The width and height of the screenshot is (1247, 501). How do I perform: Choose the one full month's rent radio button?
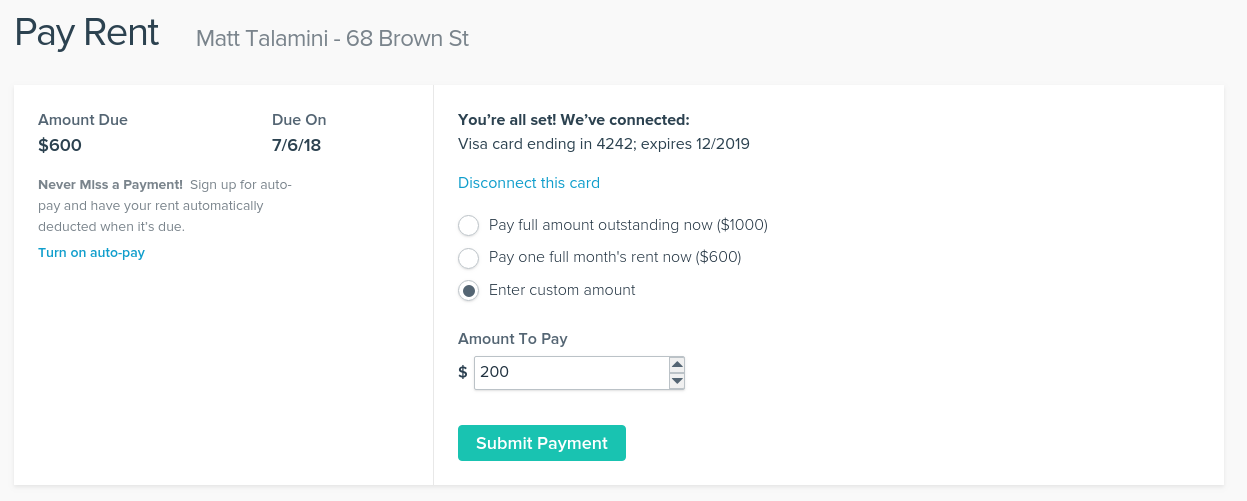tap(468, 258)
